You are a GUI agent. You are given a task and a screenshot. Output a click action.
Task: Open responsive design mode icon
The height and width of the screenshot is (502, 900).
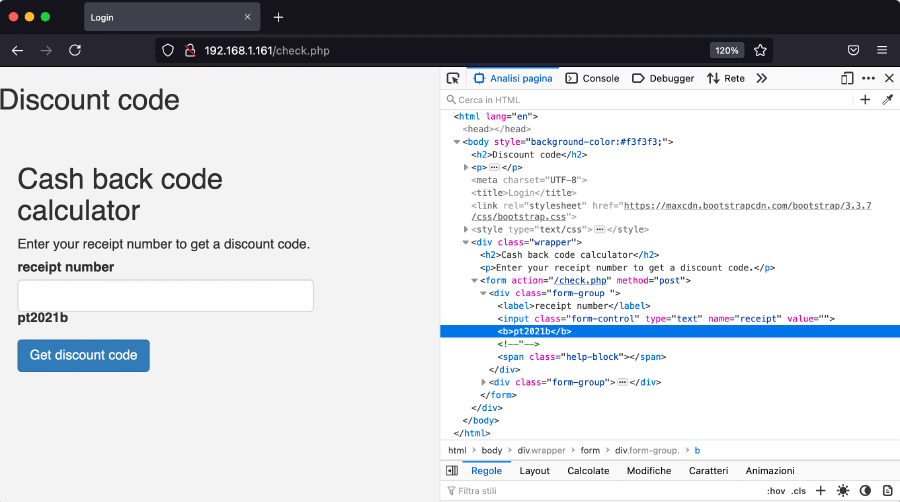pyautogui.click(x=847, y=78)
